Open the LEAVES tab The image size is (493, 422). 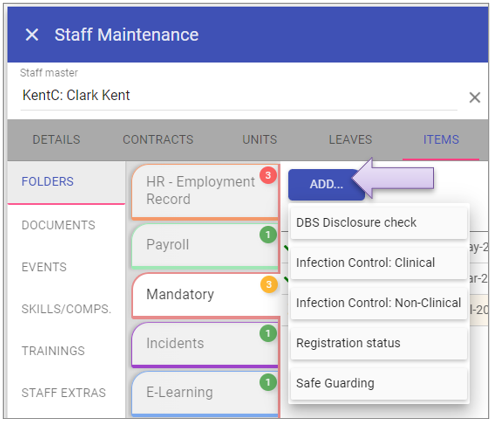coord(350,140)
